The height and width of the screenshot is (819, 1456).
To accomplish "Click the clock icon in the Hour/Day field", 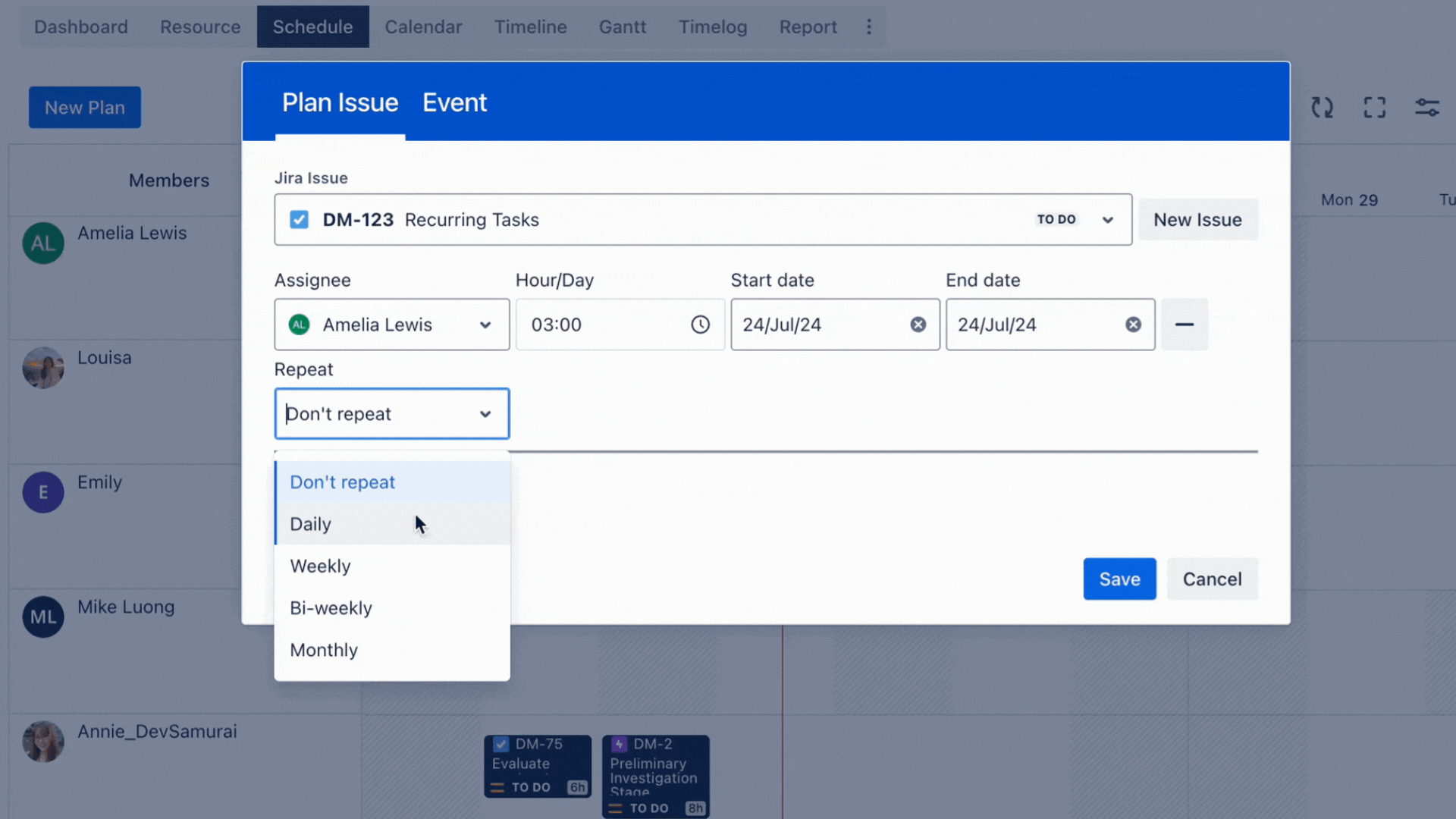I will pos(700,325).
